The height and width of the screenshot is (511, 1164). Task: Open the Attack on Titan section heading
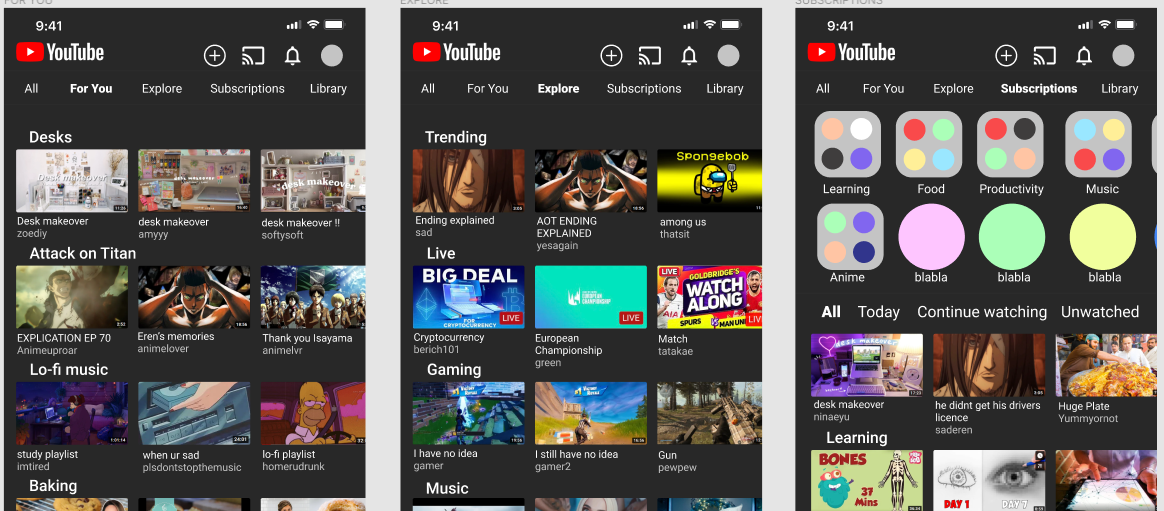pyautogui.click(x=82, y=253)
